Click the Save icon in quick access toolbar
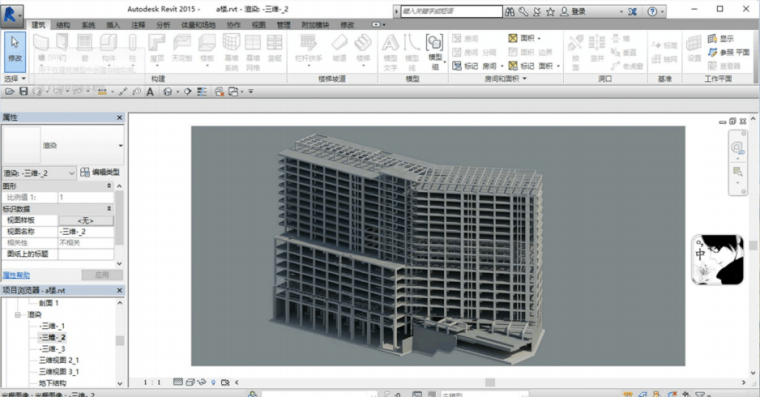This screenshot has width=760, height=397. pos(23,91)
